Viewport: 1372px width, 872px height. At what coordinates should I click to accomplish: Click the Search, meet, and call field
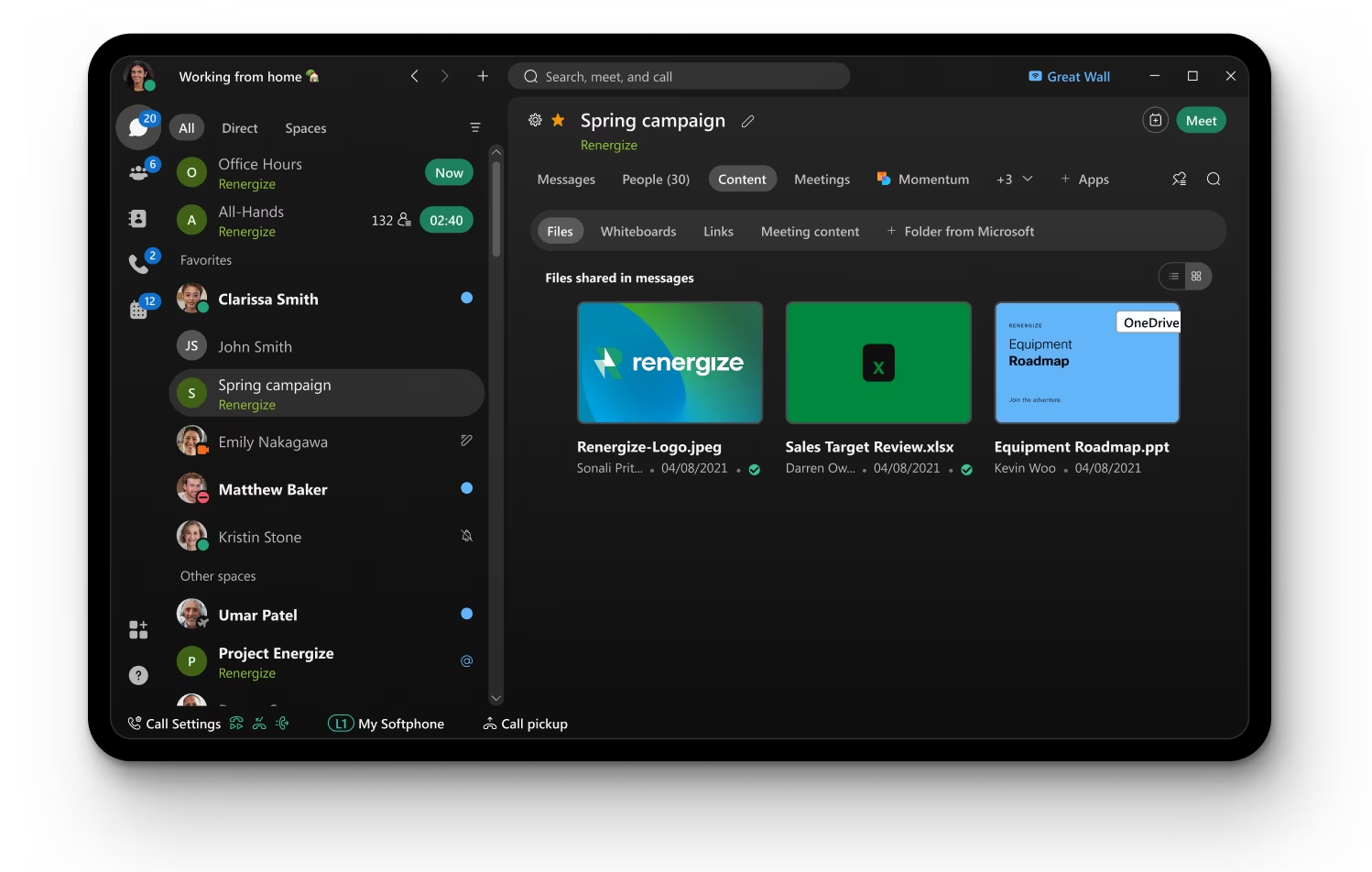click(x=679, y=76)
